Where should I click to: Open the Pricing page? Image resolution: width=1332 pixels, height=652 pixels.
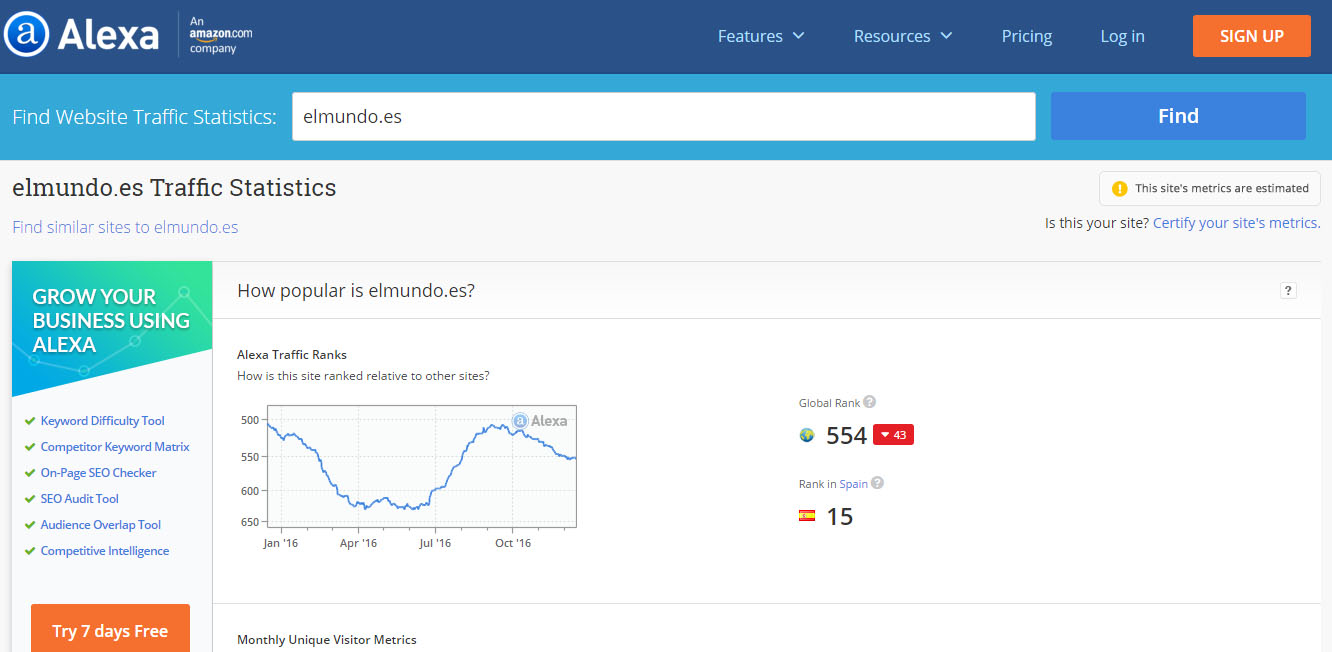click(1027, 36)
